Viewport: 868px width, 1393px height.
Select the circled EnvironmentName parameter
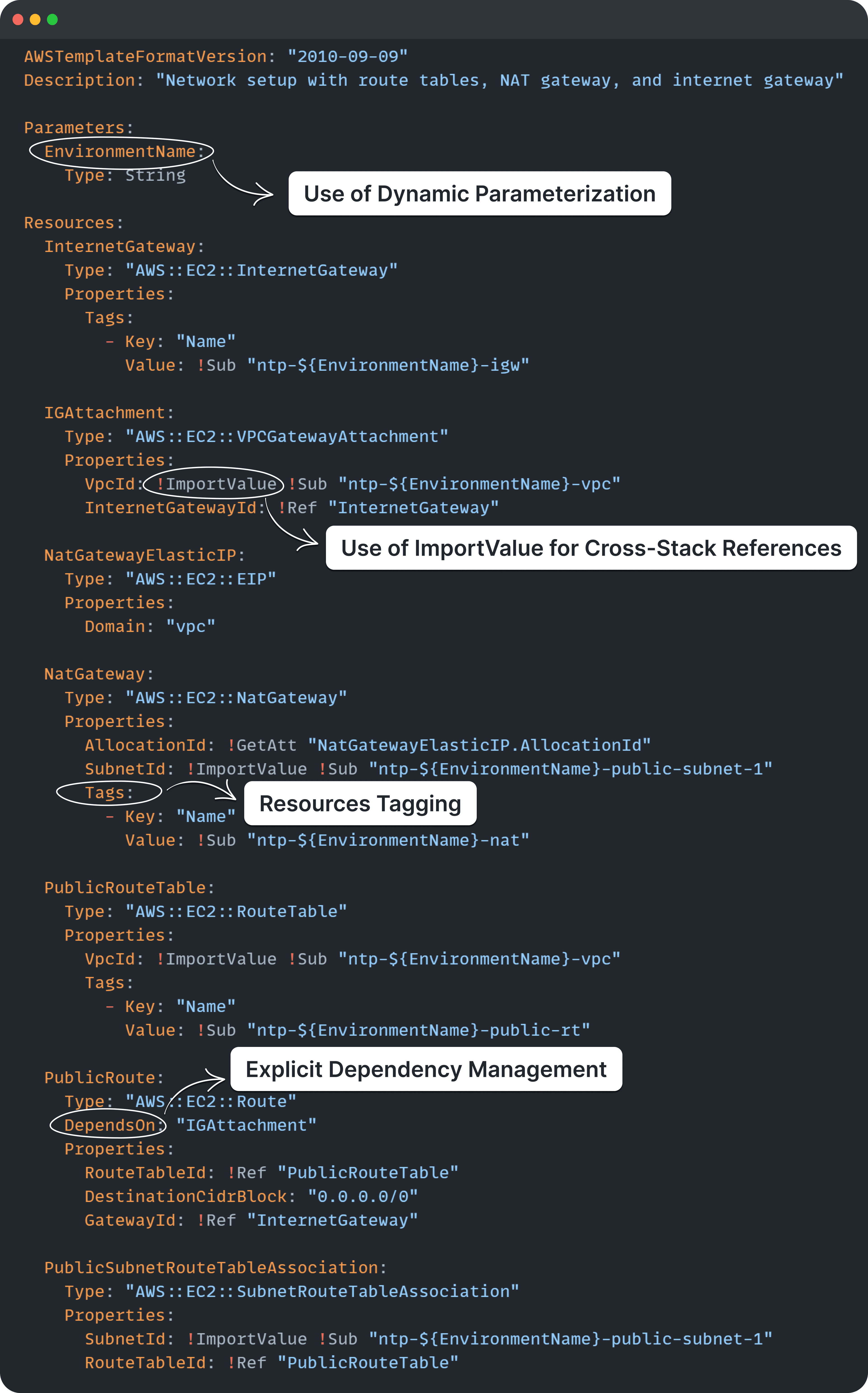(121, 151)
